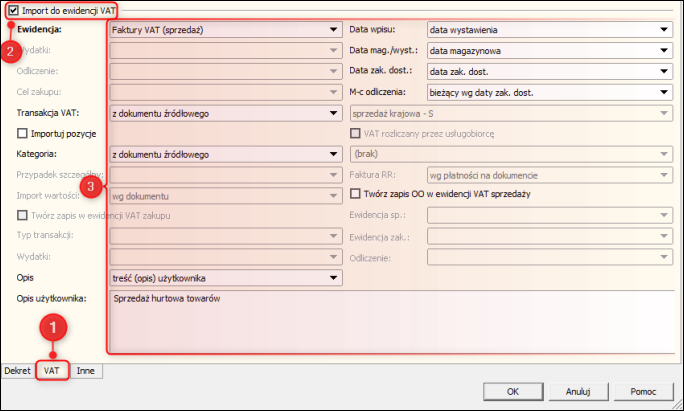Uncheck Import do ewidencji VAT checkbox
This screenshot has width=684, height=411.
coord(11,10)
